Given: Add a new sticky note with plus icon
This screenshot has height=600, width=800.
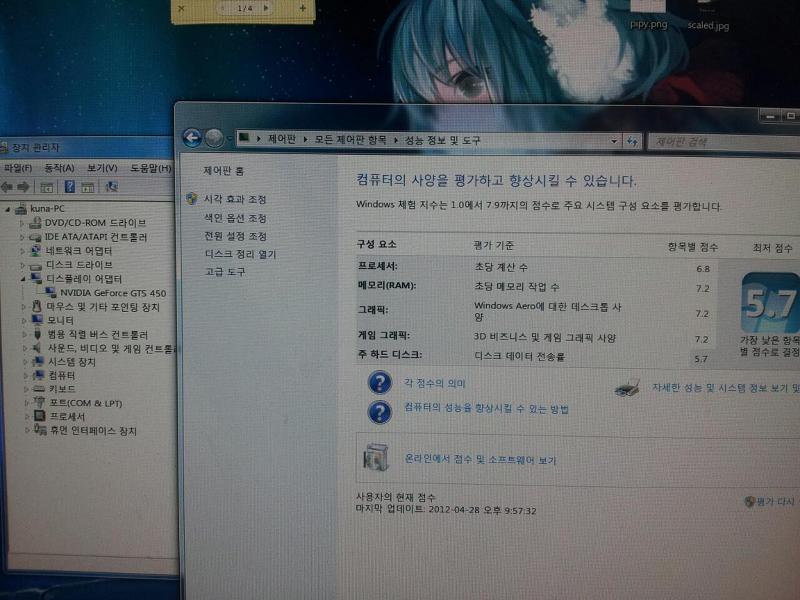Looking at the screenshot, I should pyautogui.click(x=303, y=8).
